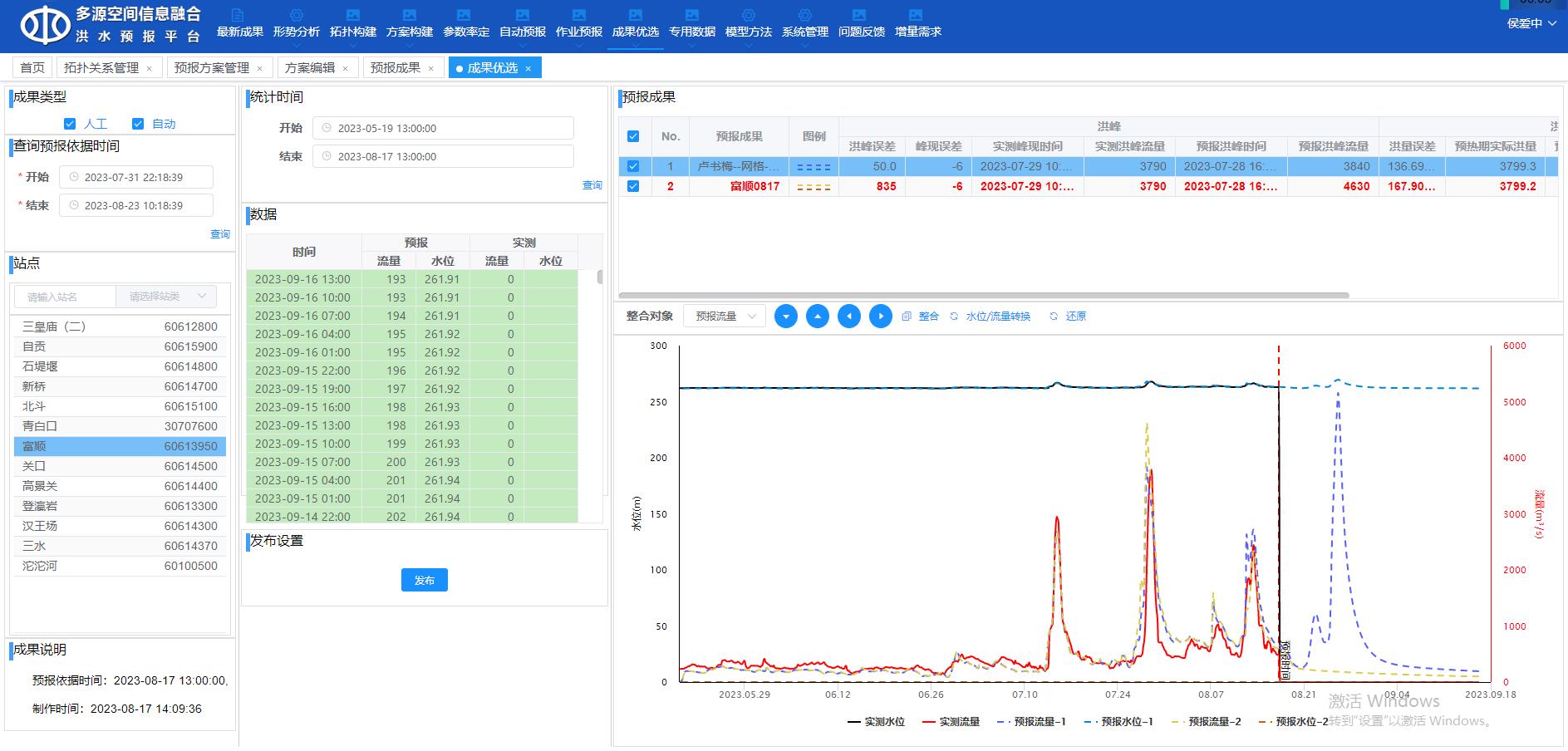Open the 参数率定 navigation icon
The image size is (1568, 751).
pyautogui.click(x=465, y=16)
